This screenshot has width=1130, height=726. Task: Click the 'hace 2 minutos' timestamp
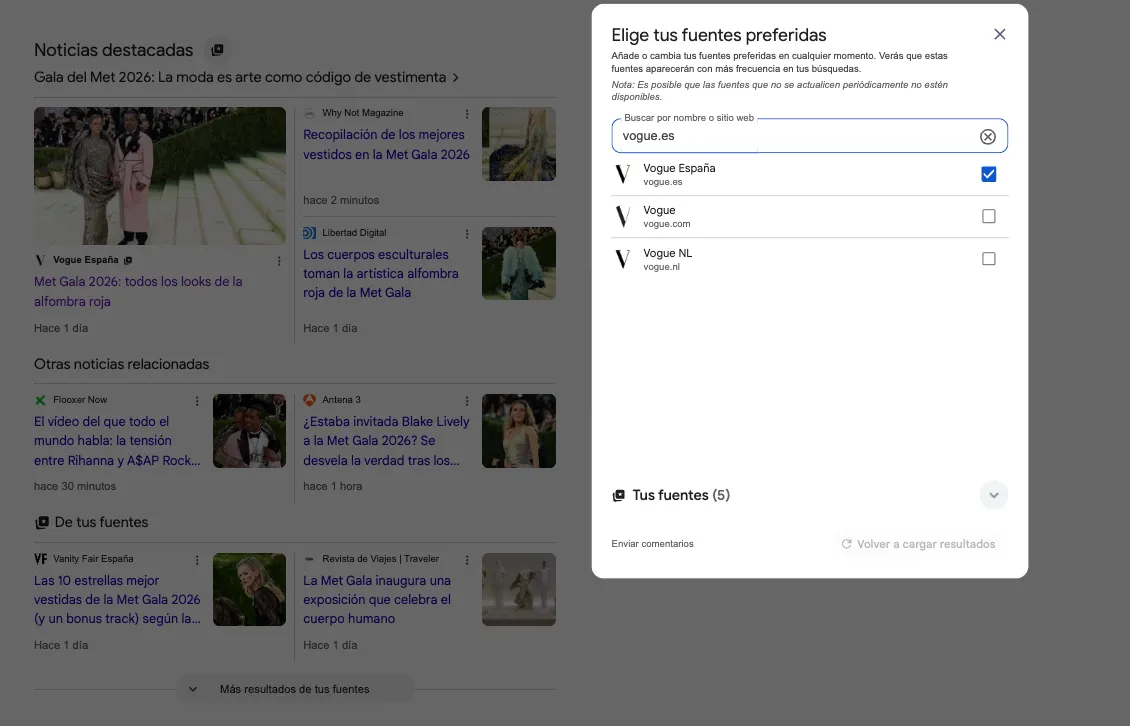pos(341,200)
